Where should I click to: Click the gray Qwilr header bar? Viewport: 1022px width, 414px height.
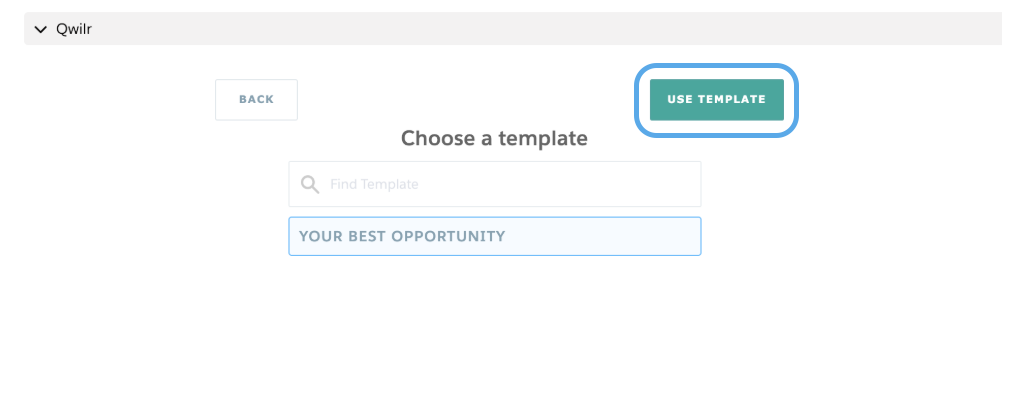click(x=513, y=29)
